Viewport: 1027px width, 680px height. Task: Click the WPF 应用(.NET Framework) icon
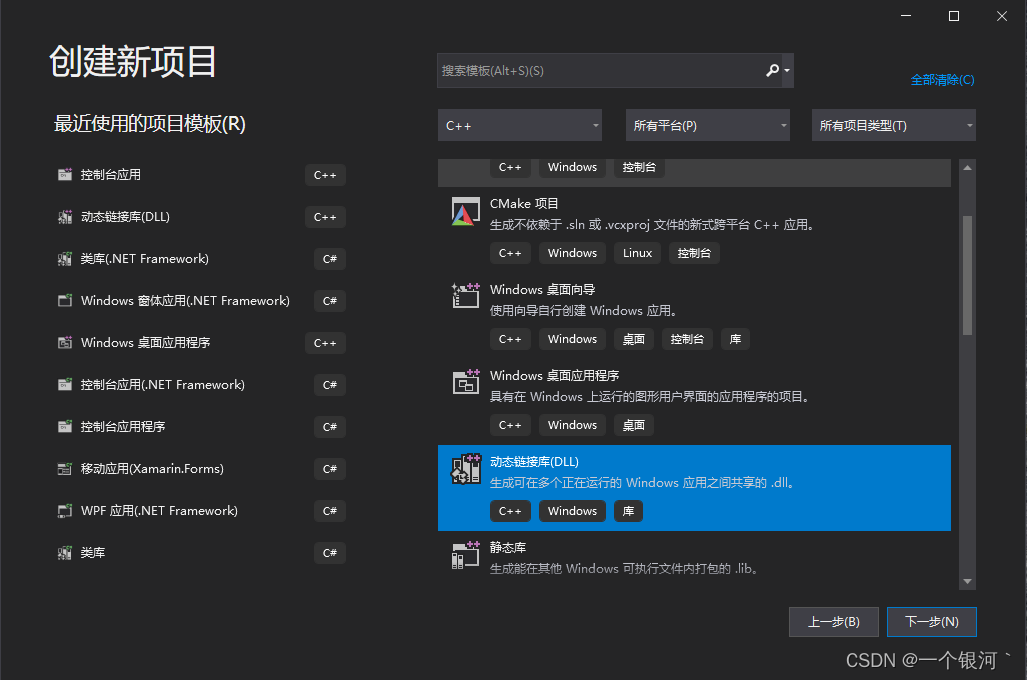pos(65,510)
